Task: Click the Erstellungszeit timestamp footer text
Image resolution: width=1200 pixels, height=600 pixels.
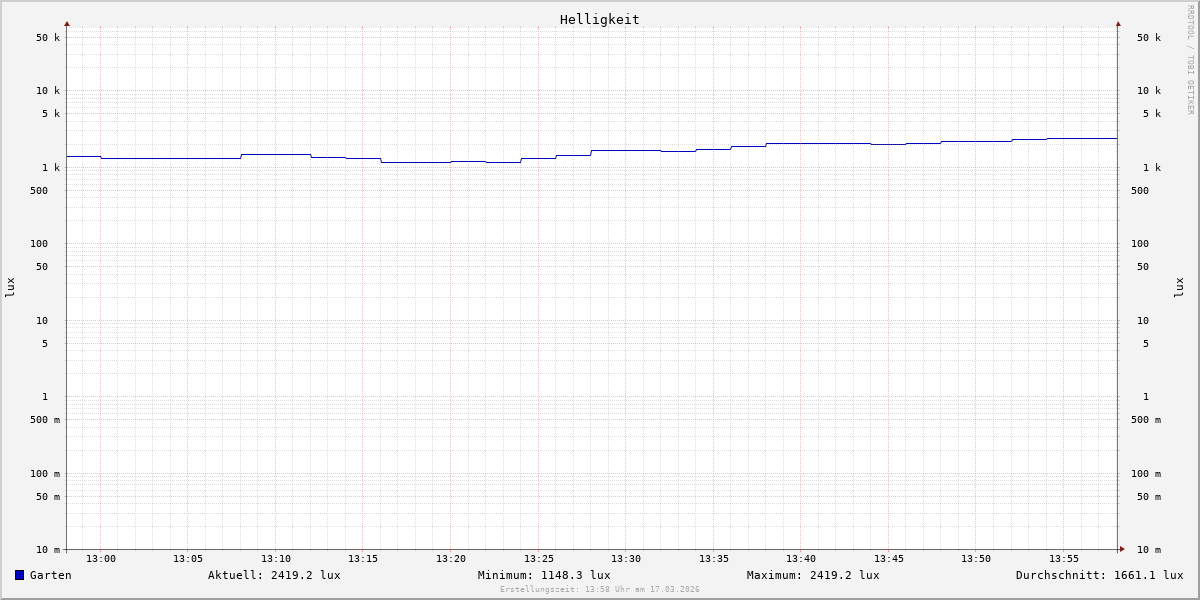Action: coord(600,590)
